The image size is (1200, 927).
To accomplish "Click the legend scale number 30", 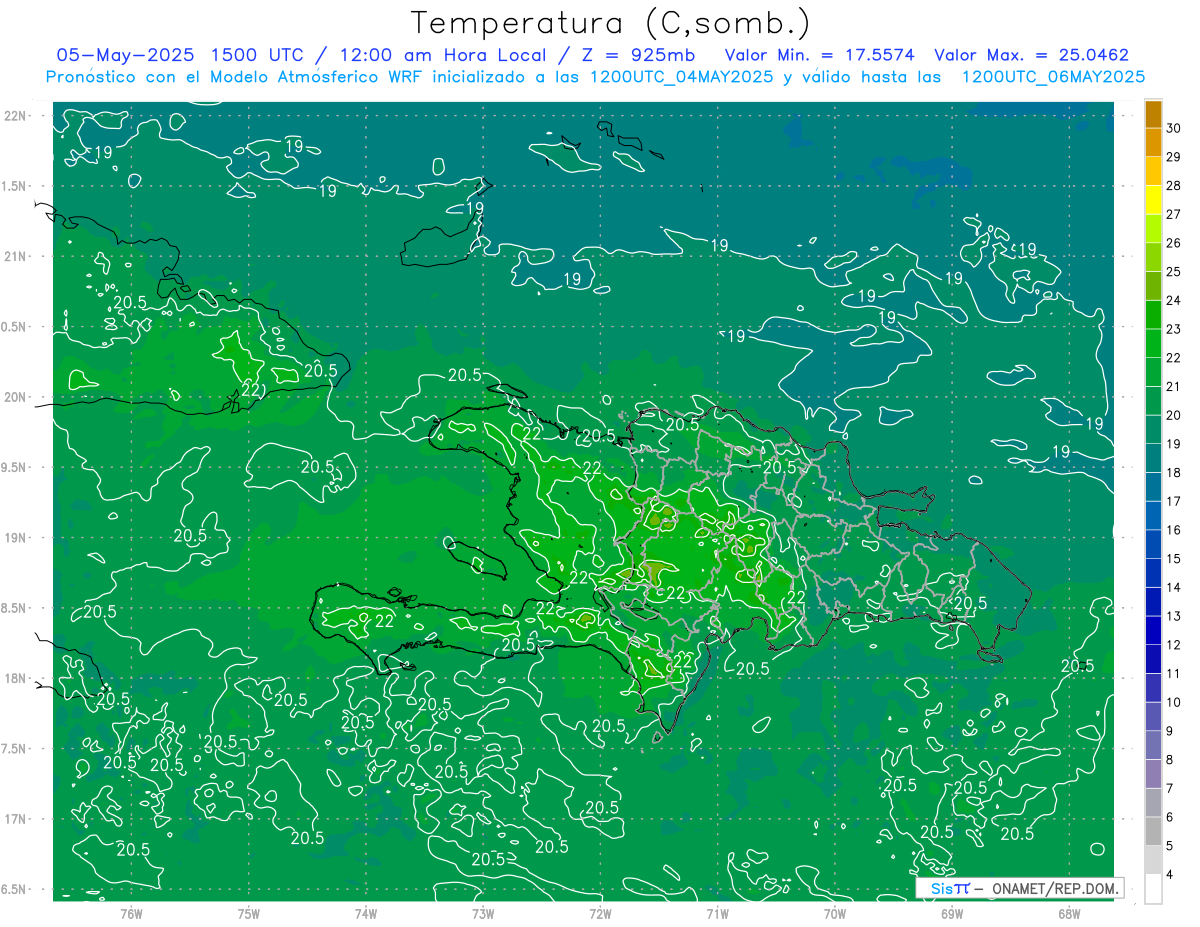I will tap(1173, 128).
